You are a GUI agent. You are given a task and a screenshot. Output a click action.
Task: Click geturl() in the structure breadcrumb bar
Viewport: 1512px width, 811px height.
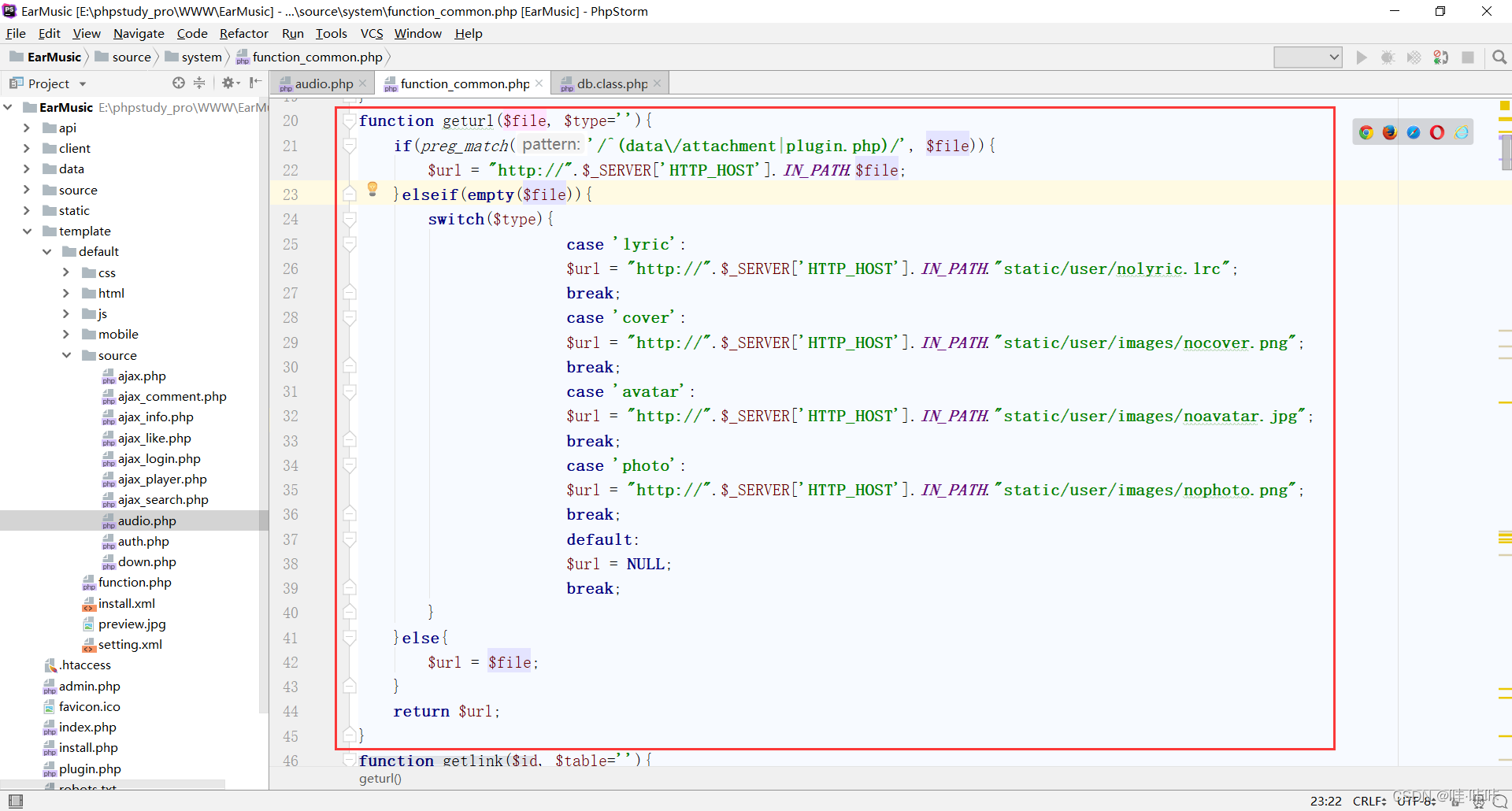[380, 779]
